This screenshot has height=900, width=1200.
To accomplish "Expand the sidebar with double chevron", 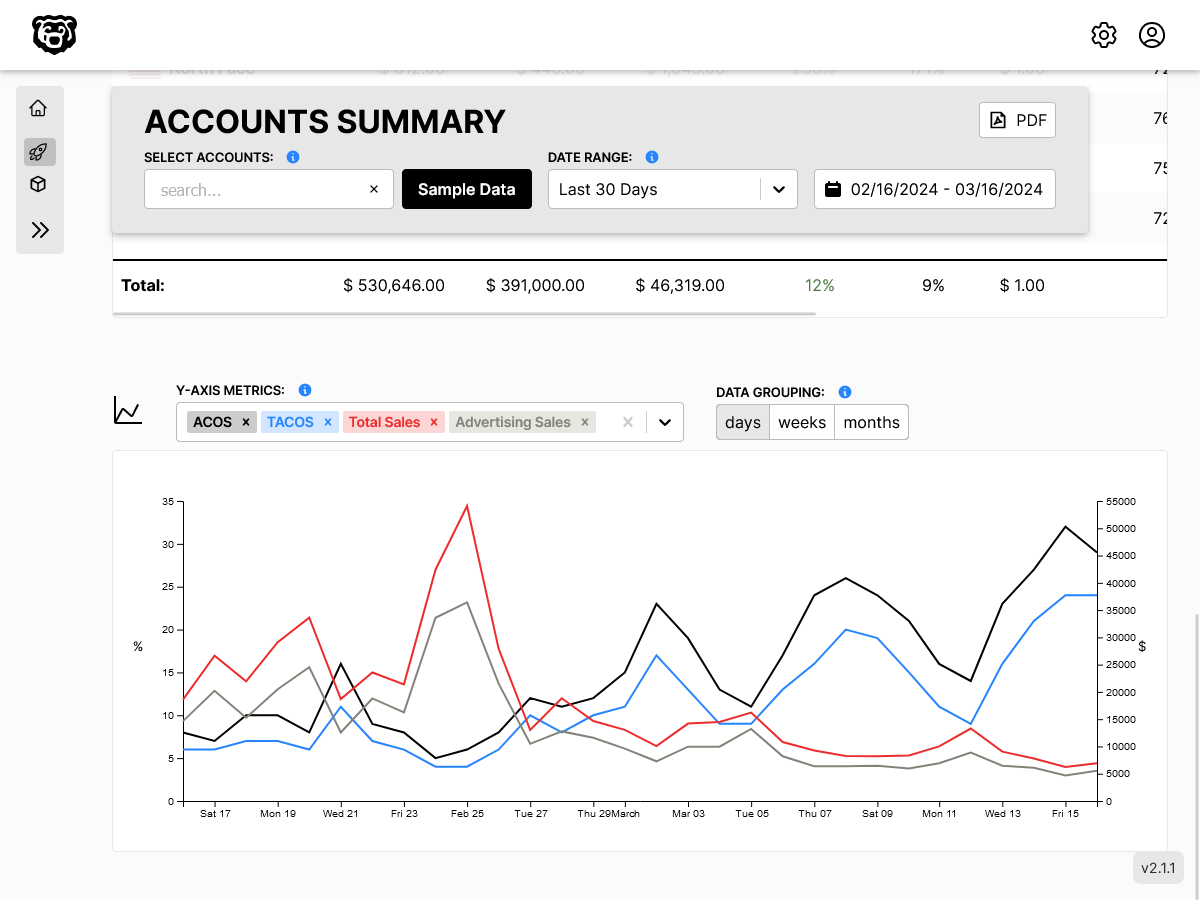I will [39, 230].
